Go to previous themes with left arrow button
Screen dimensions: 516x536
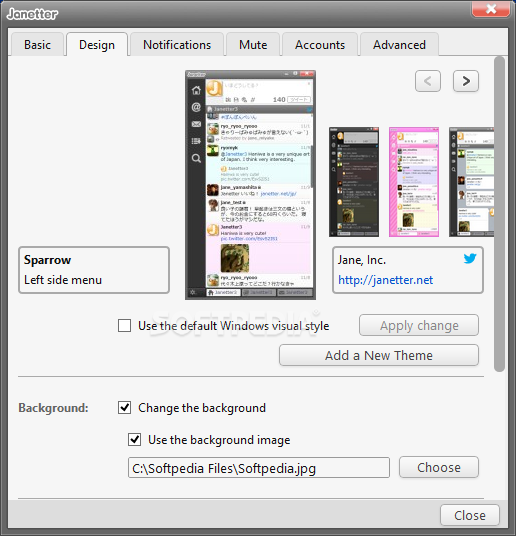pyautogui.click(x=428, y=81)
